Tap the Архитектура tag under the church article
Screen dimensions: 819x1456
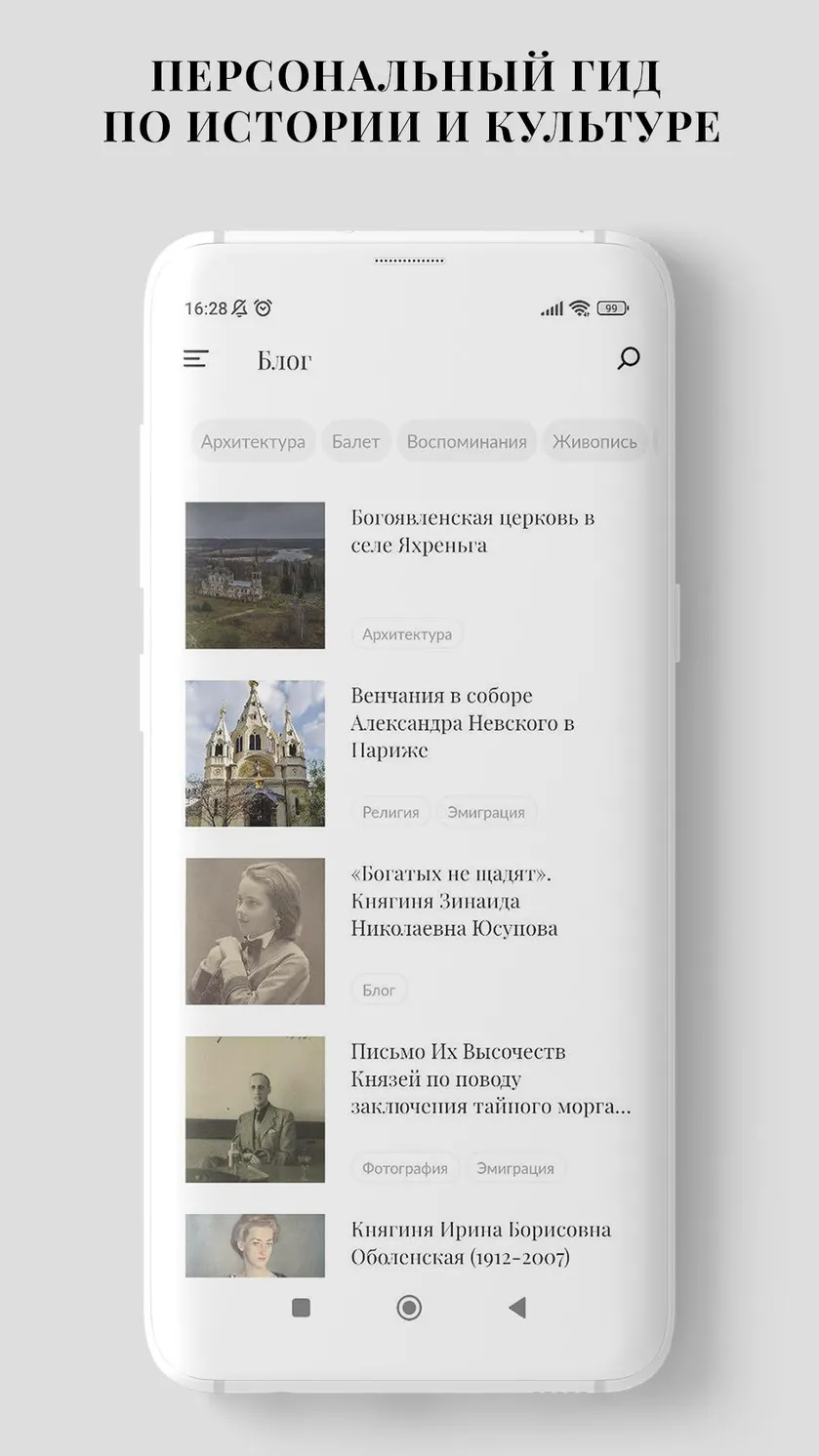tap(407, 634)
